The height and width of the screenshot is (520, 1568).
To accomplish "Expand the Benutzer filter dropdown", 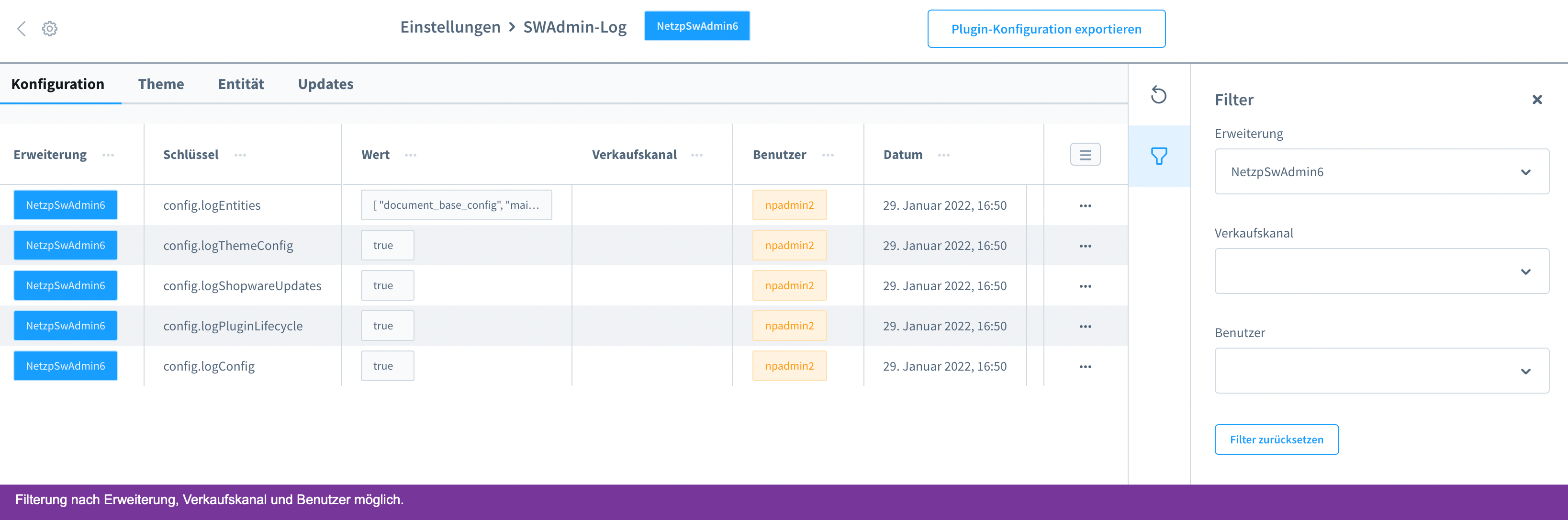I will (1382, 371).
